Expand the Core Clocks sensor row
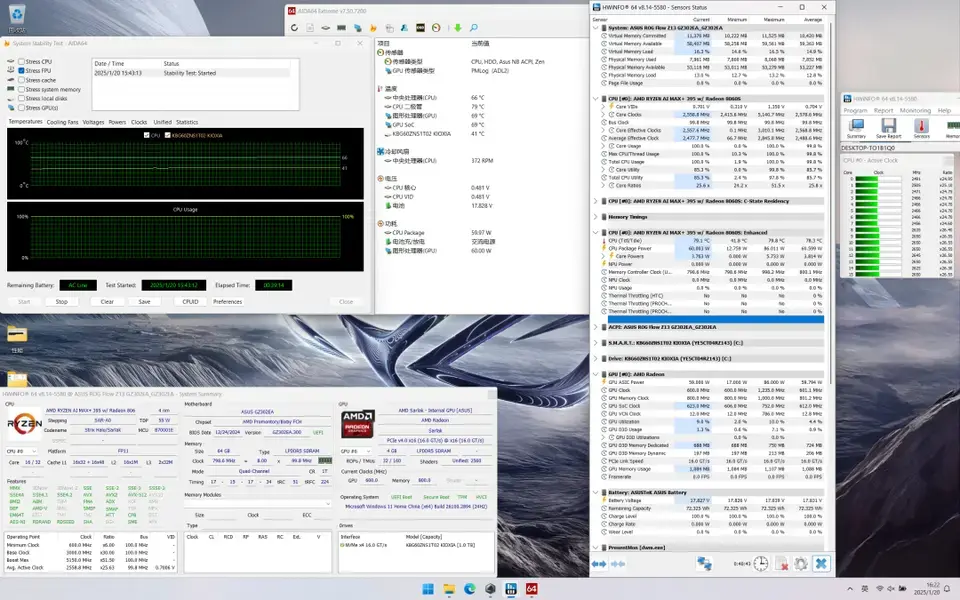Image resolution: width=960 pixels, height=600 pixels. tap(603, 114)
